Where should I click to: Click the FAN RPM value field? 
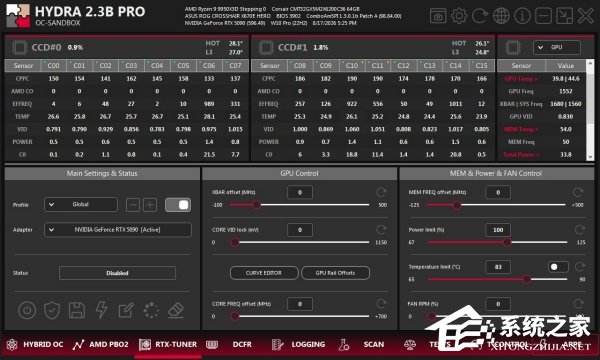click(498, 304)
